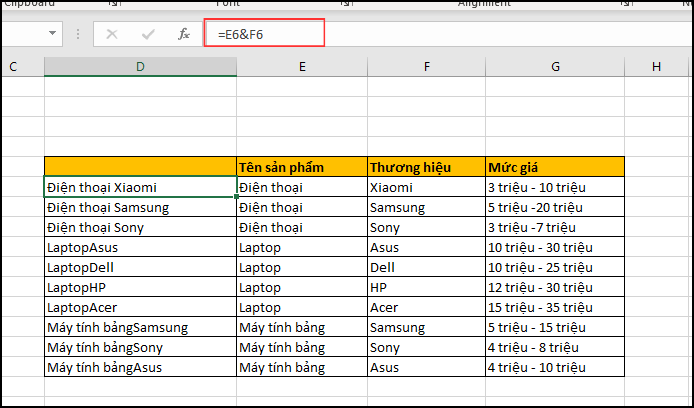The image size is (694, 408).
Task: Click the '4 triệu - 10 triệu' price cell
Action: click(x=555, y=367)
